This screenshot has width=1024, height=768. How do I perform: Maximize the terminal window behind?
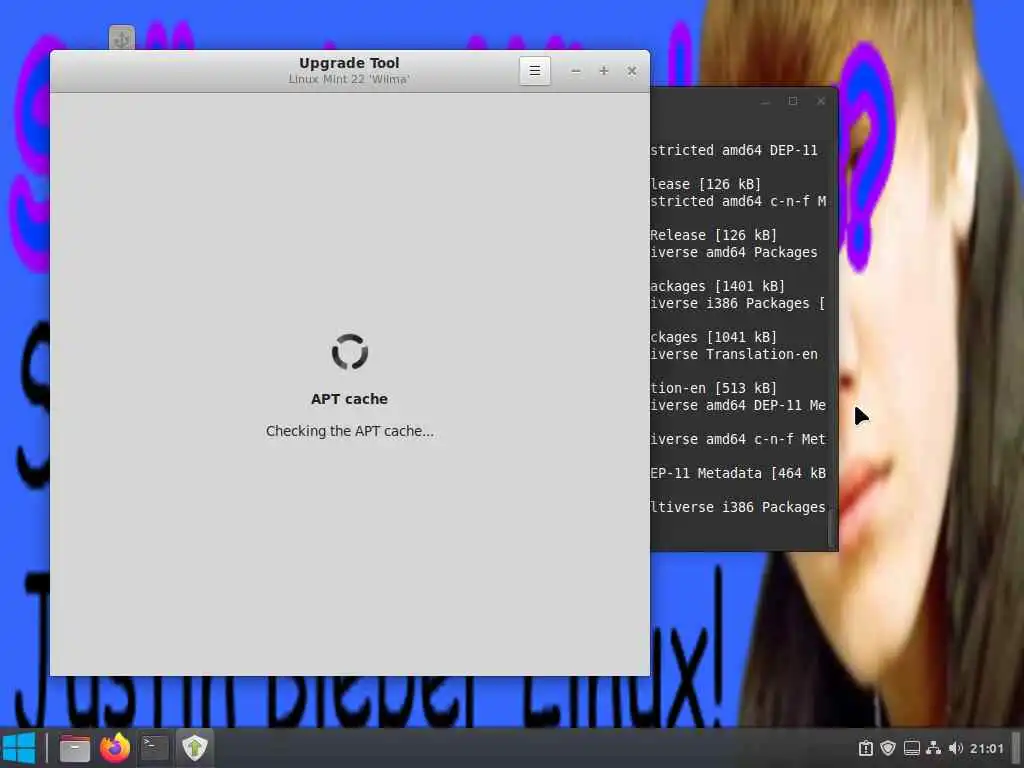tap(793, 101)
